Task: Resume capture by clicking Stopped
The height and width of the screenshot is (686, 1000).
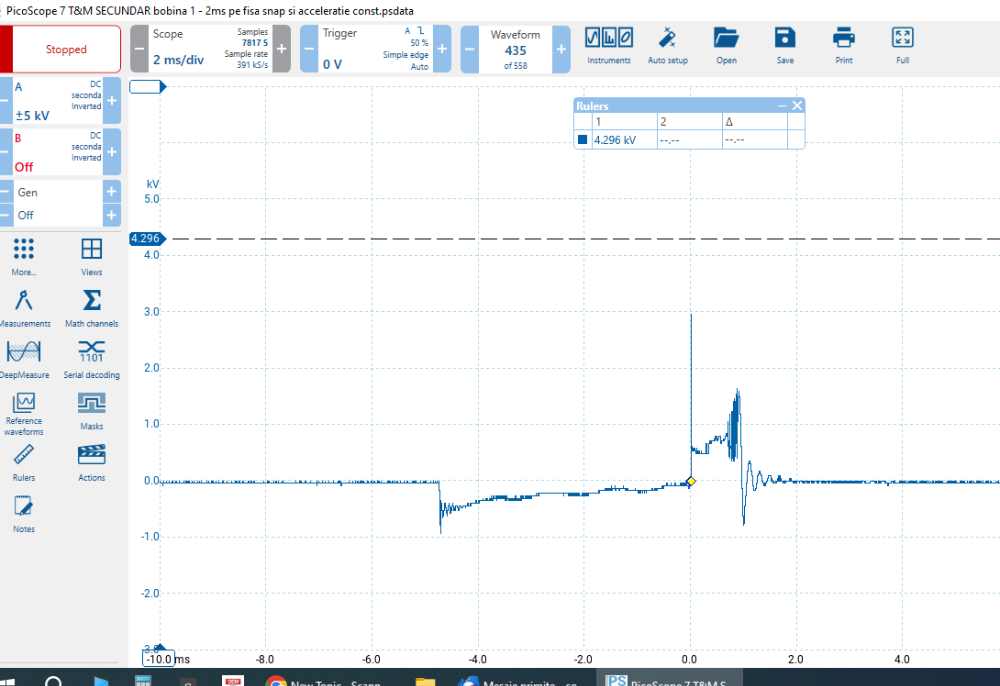Action: pos(66,48)
